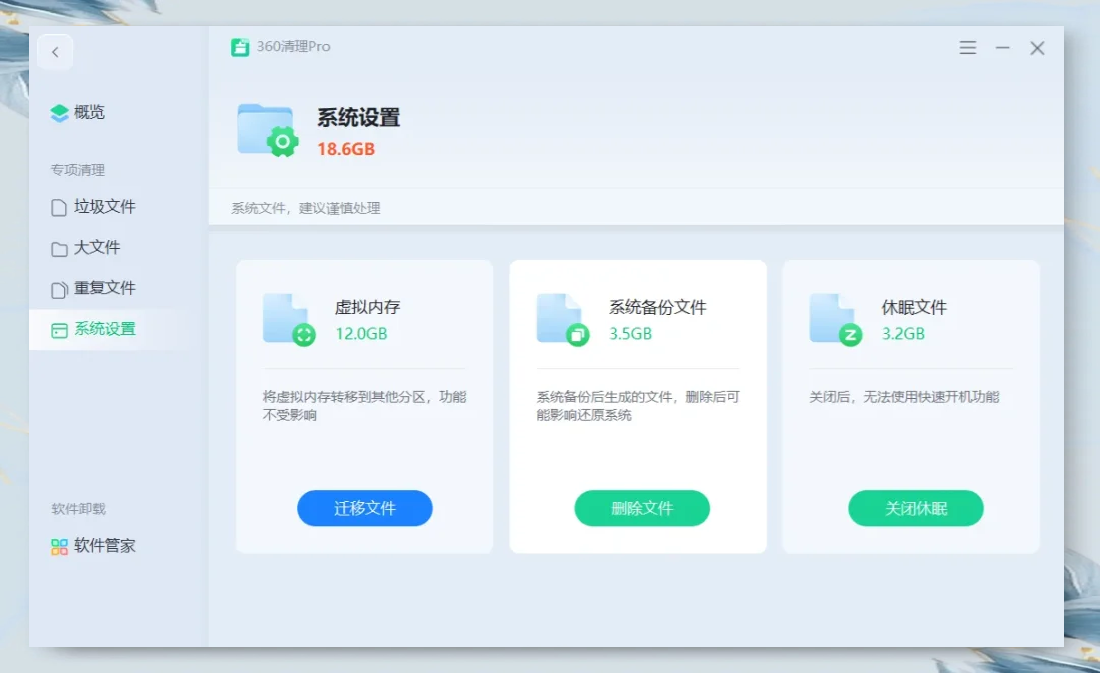Image resolution: width=1100 pixels, height=673 pixels.
Task: Click the 关闭休眠 button
Action: pos(915,508)
